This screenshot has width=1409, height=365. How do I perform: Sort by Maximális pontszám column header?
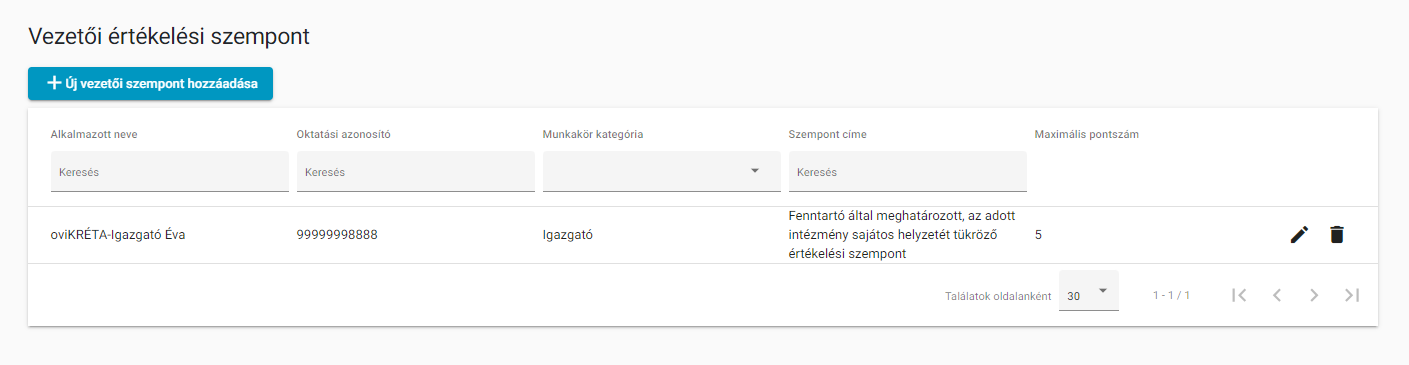pyautogui.click(x=1087, y=134)
